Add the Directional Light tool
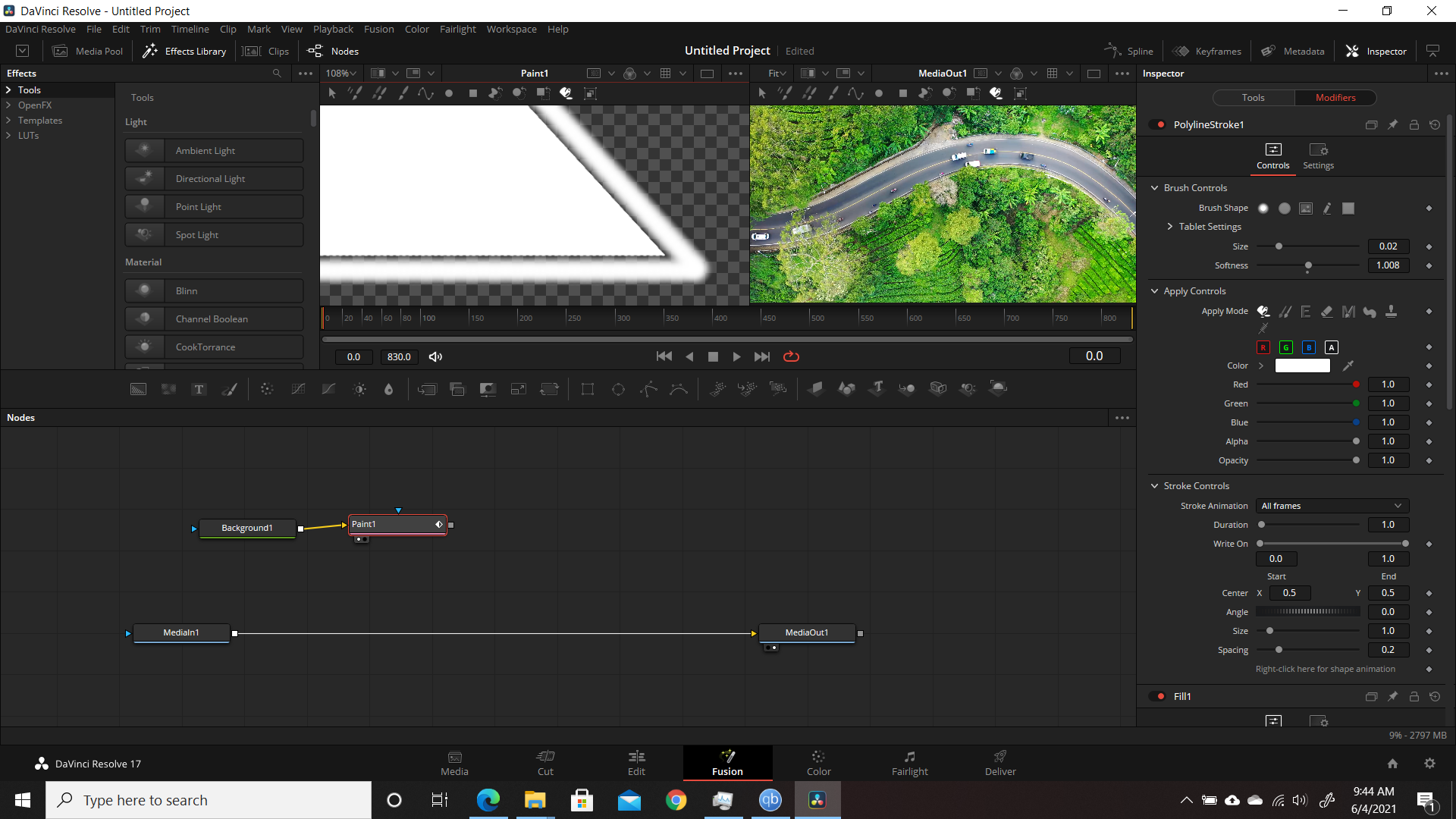The height and width of the screenshot is (819, 1456). 214,179
